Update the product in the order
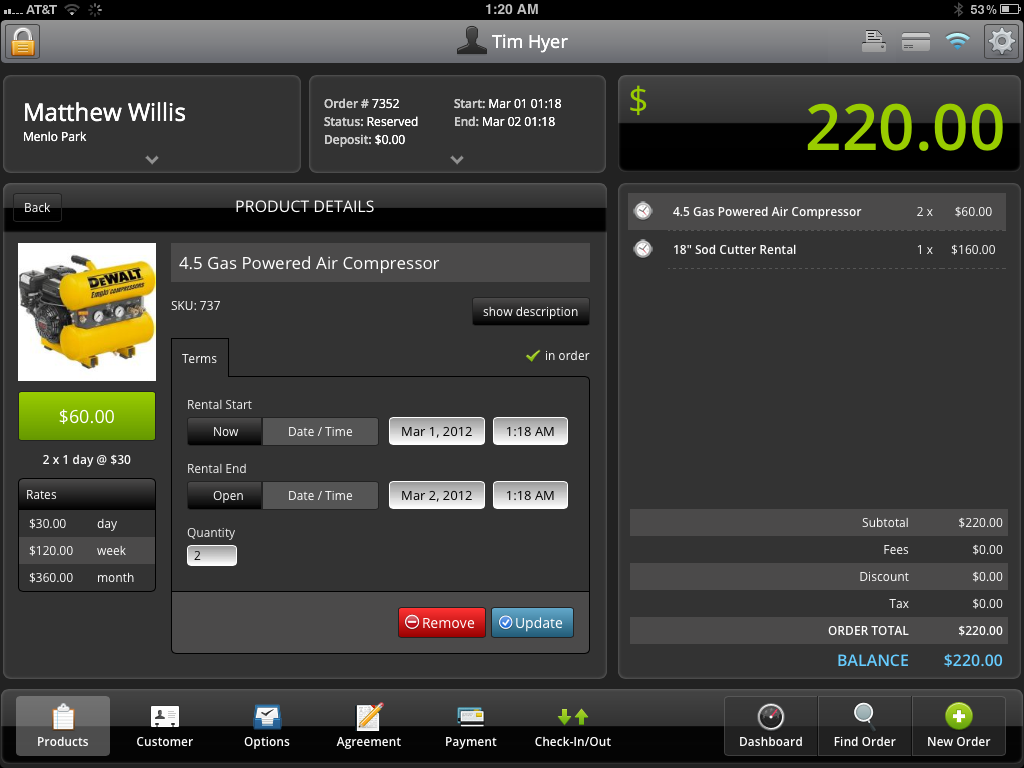Viewport: 1024px width, 768px height. point(532,622)
